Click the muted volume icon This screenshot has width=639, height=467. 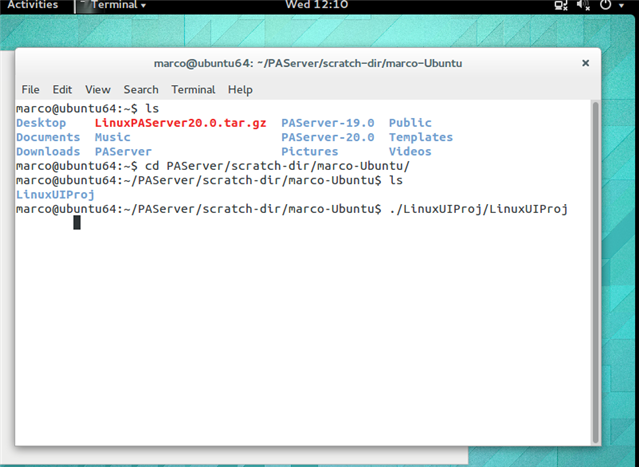(584, 5)
